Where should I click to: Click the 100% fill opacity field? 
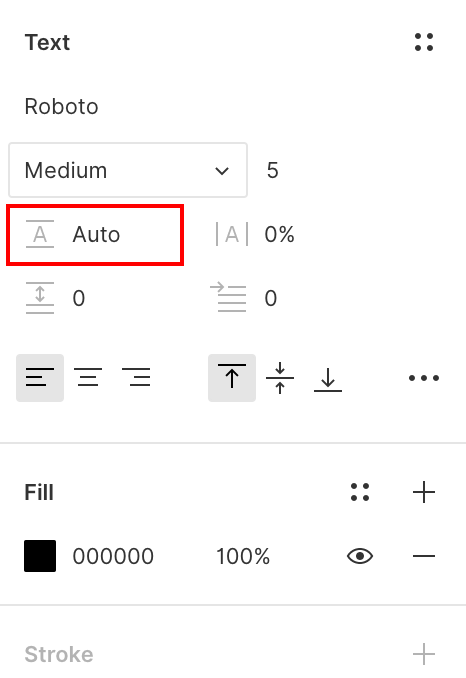(243, 556)
